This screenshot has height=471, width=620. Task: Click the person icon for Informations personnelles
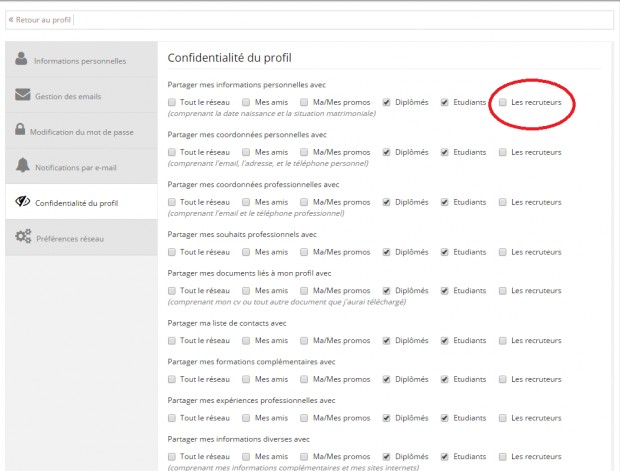point(21,59)
